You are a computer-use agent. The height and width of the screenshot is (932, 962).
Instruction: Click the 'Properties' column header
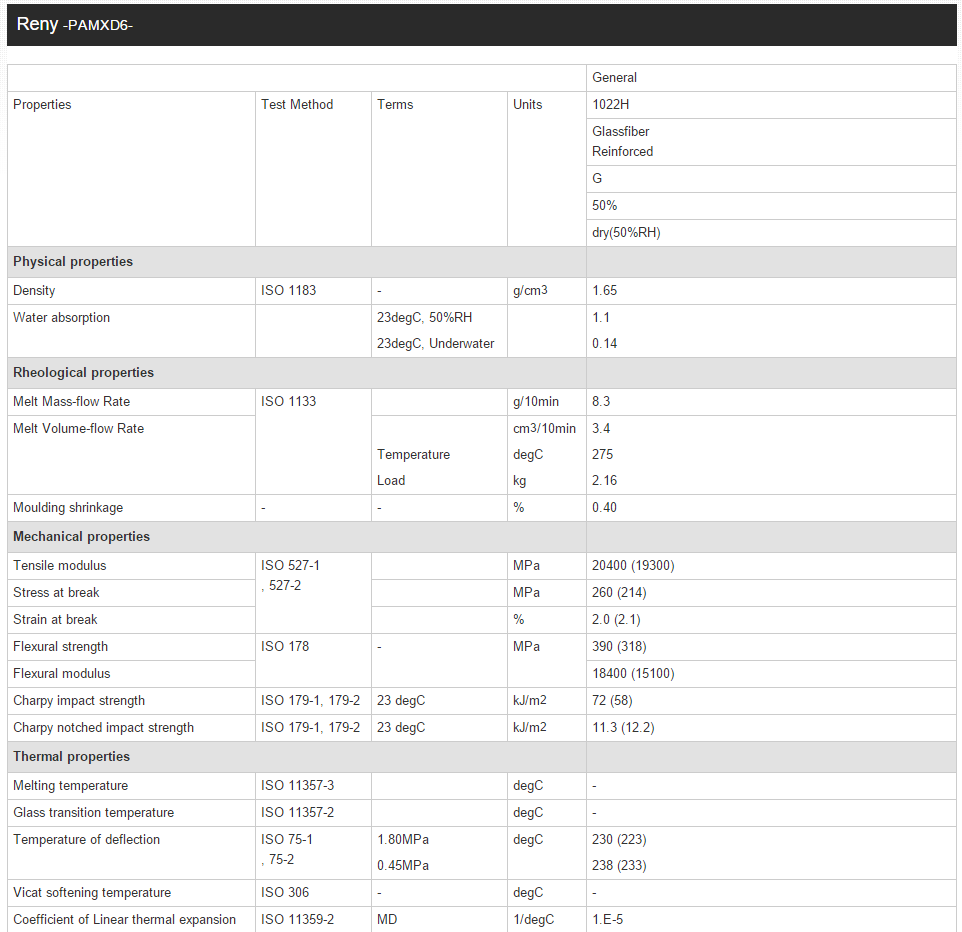click(x=42, y=105)
